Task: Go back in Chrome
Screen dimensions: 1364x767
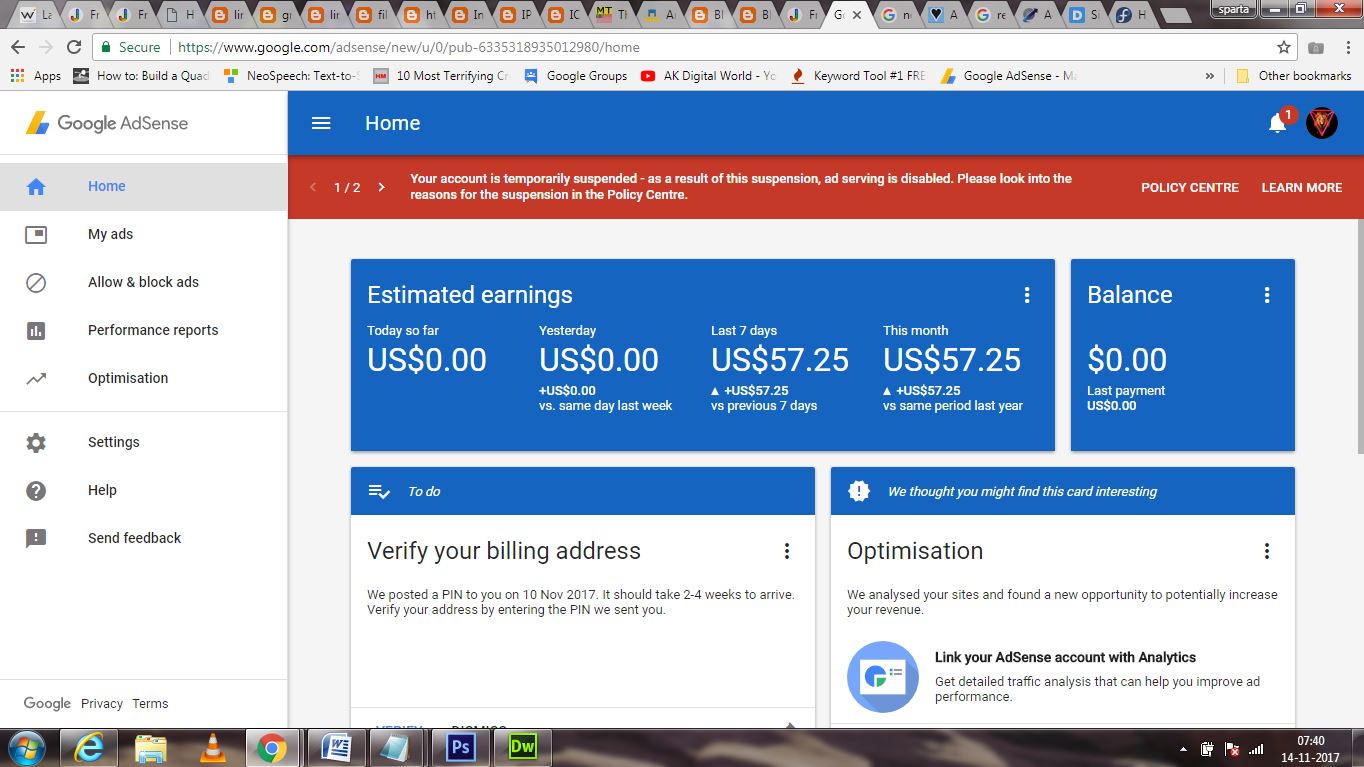Action: (18, 47)
